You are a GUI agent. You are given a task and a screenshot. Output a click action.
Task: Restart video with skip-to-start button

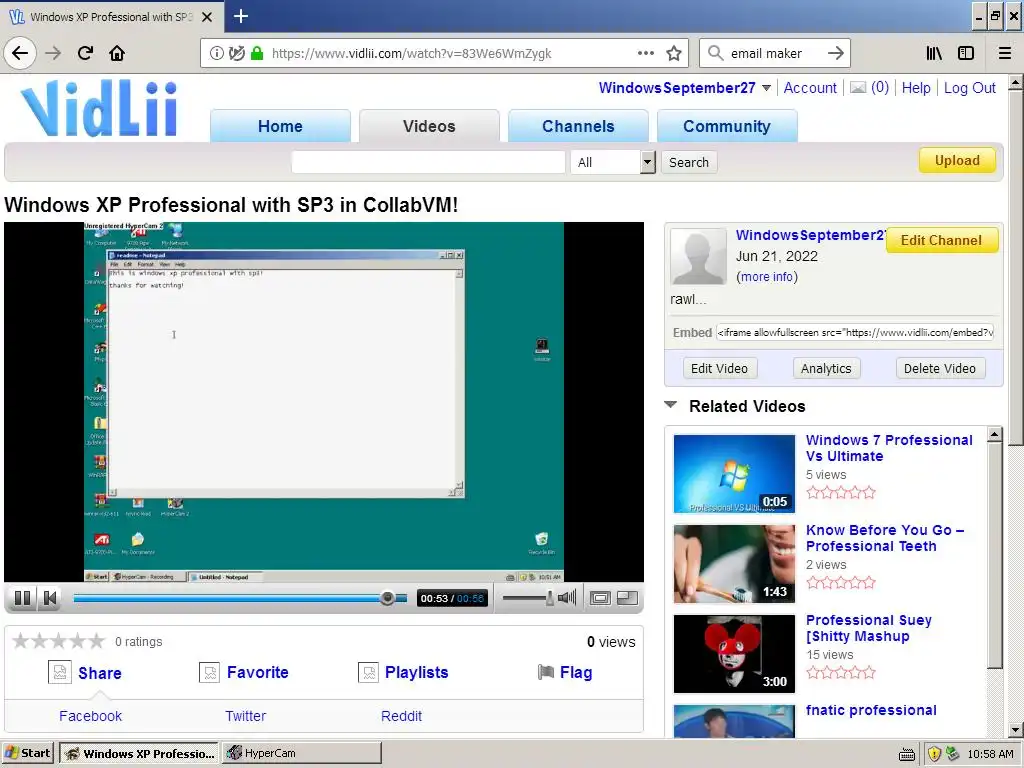[x=50, y=598]
